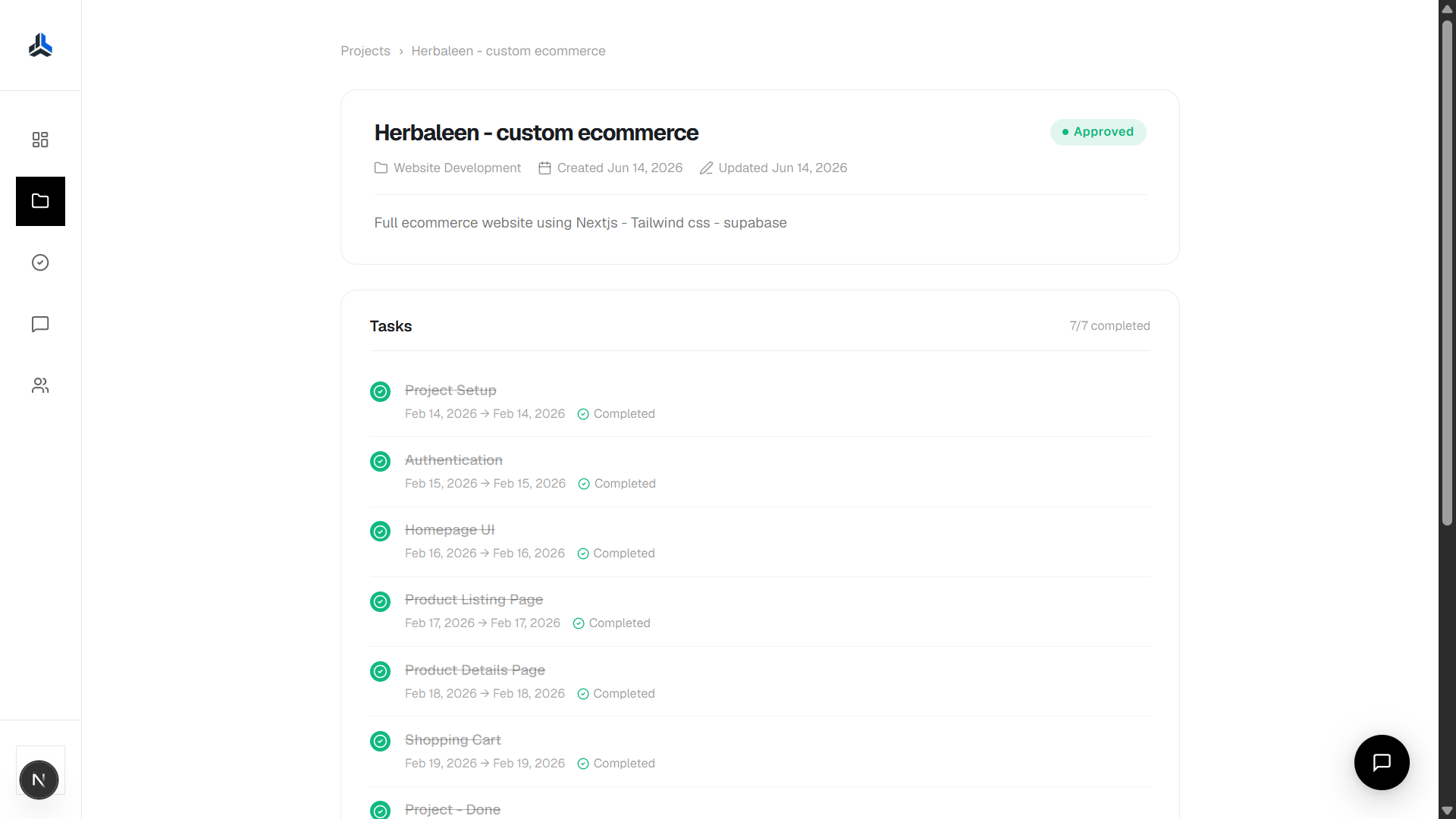Viewport: 1456px width, 819px height.
Task: Click the scrollbar down arrow
Action: (1447, 811)
